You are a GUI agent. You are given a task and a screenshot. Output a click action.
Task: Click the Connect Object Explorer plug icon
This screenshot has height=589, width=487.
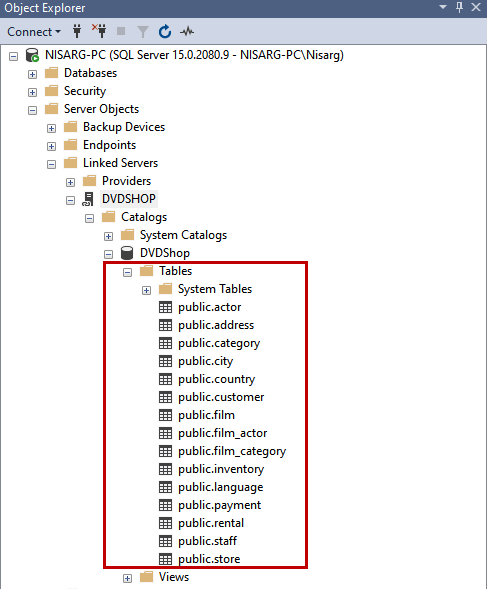coord(77,31)
